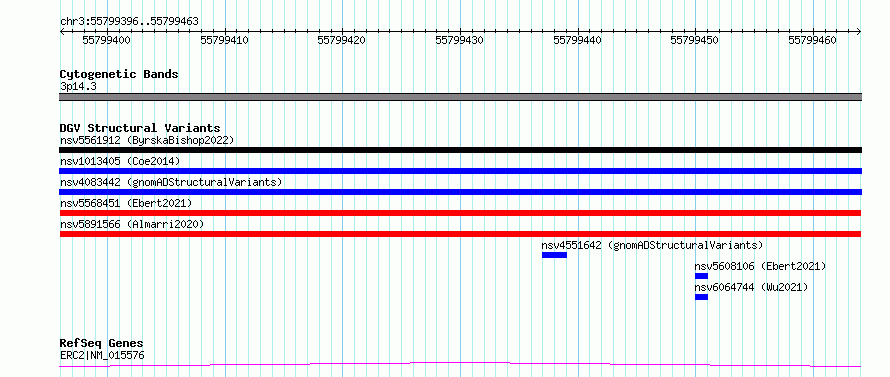890x377 pixels.
Task: Select nsv5568451 (Ebert2021) label
Action: click(126, 203)
